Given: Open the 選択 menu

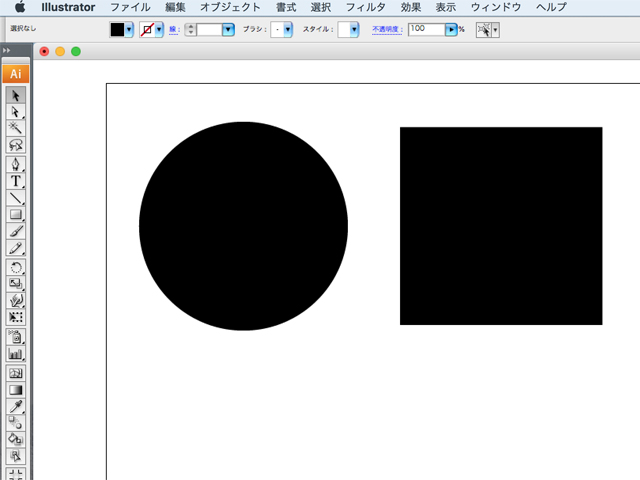Looking at the screenshot, I should coord(321,7).
